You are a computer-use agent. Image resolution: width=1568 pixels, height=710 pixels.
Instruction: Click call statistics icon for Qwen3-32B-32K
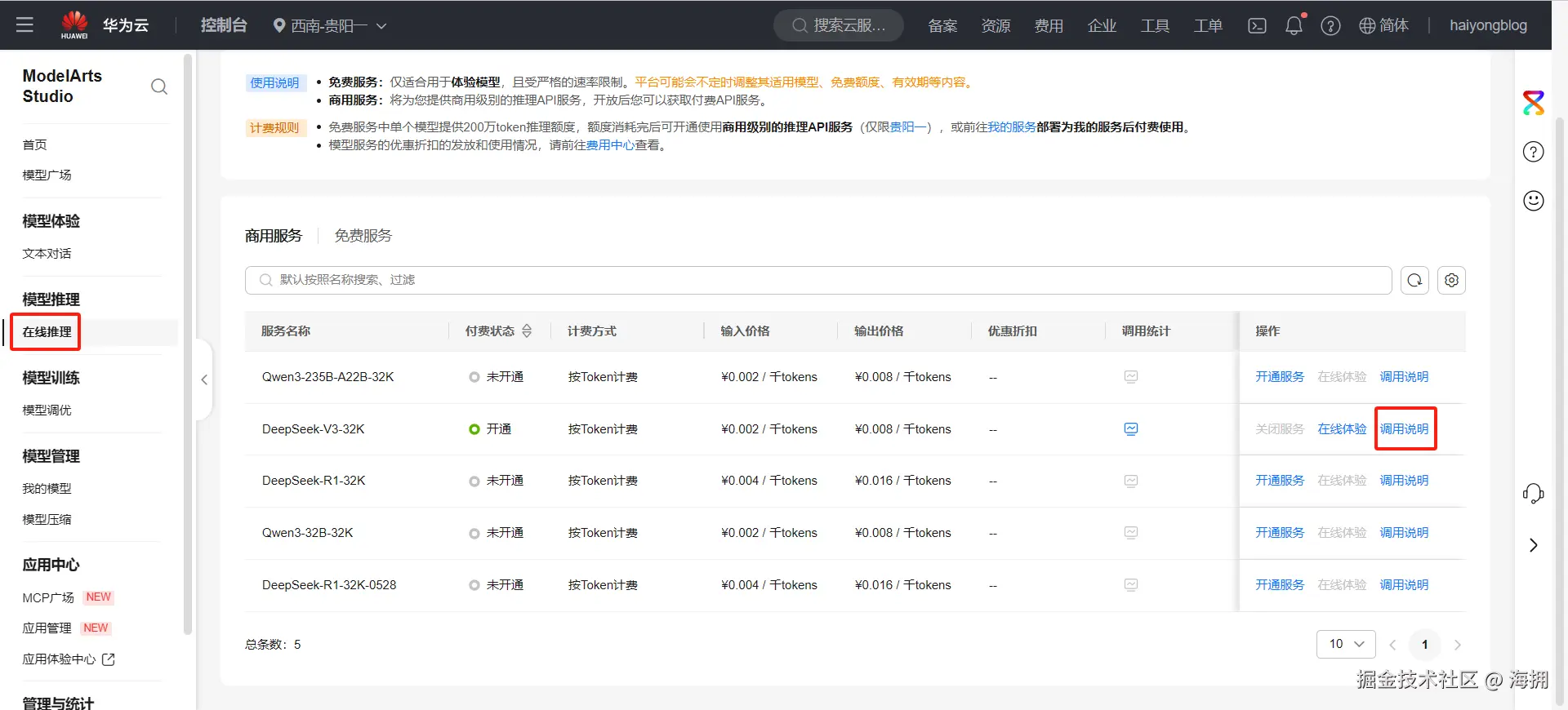coord(1131,532)
